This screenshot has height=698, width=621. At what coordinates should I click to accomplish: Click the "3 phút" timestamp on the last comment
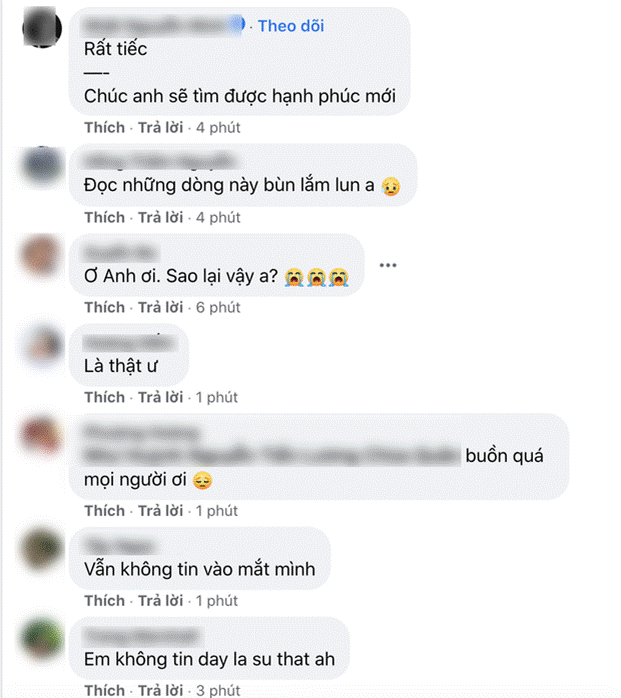point(218,690)
